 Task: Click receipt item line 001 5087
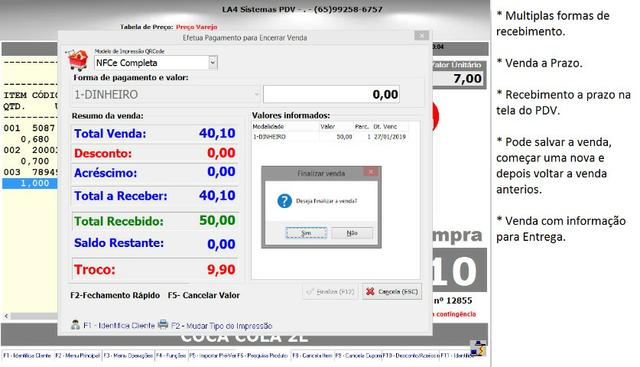coord(29,128)
